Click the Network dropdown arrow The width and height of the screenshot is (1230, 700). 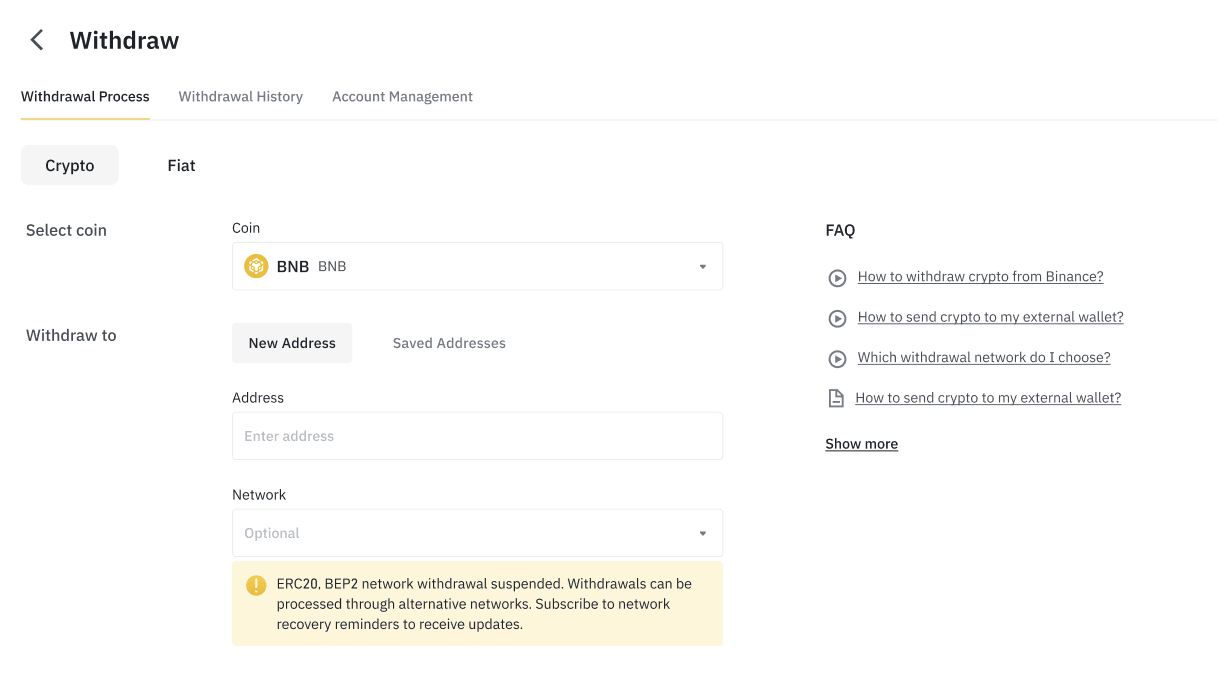pos(702,534)
